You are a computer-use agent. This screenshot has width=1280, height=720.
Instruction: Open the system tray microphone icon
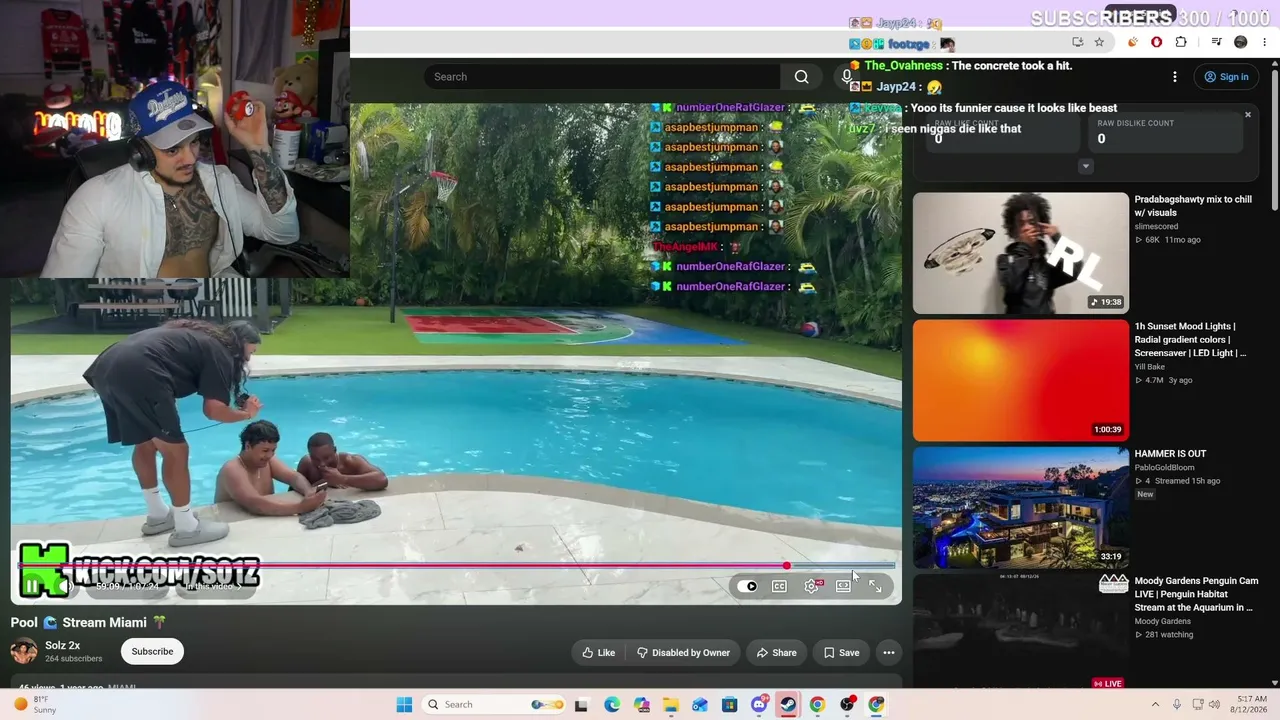click(x=1177, y=705)
